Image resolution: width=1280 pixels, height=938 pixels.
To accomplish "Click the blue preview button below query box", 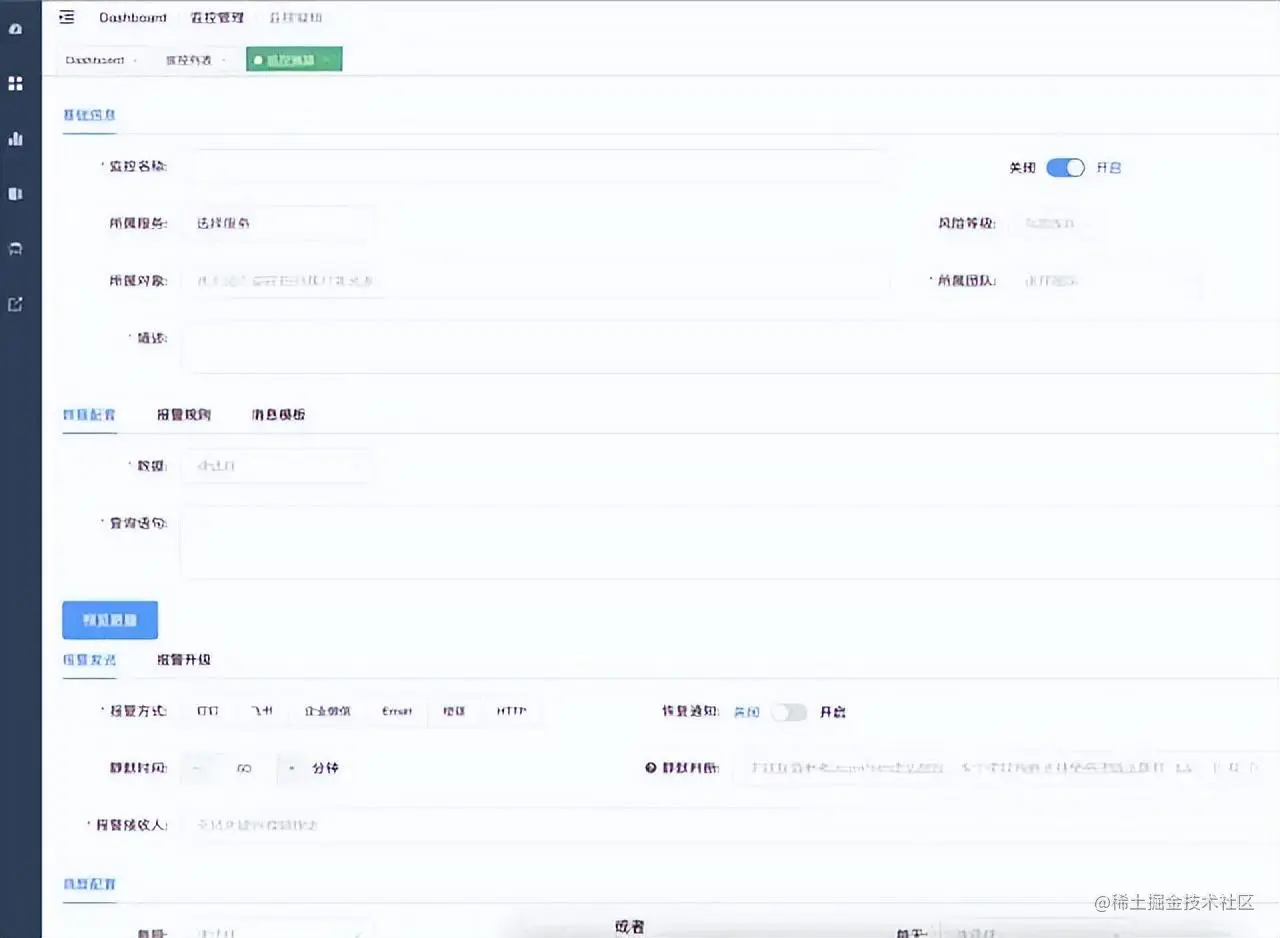I will pos(110,620).
